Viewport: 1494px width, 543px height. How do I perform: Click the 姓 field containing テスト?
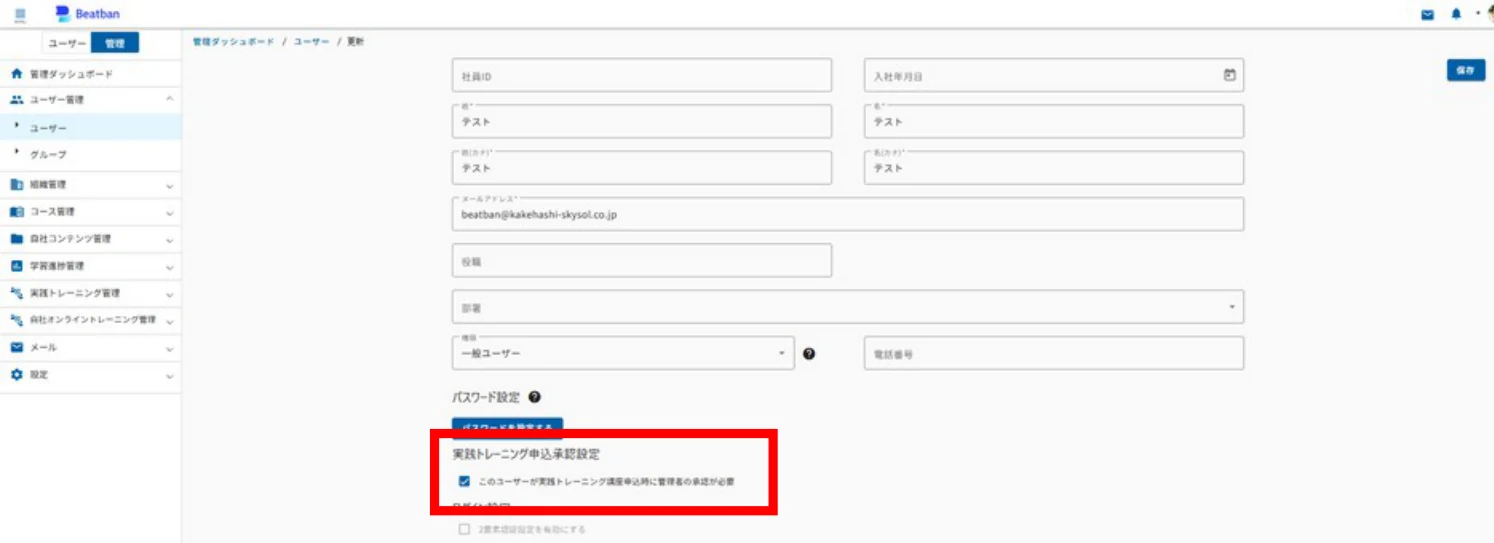[x=642, y=121]
